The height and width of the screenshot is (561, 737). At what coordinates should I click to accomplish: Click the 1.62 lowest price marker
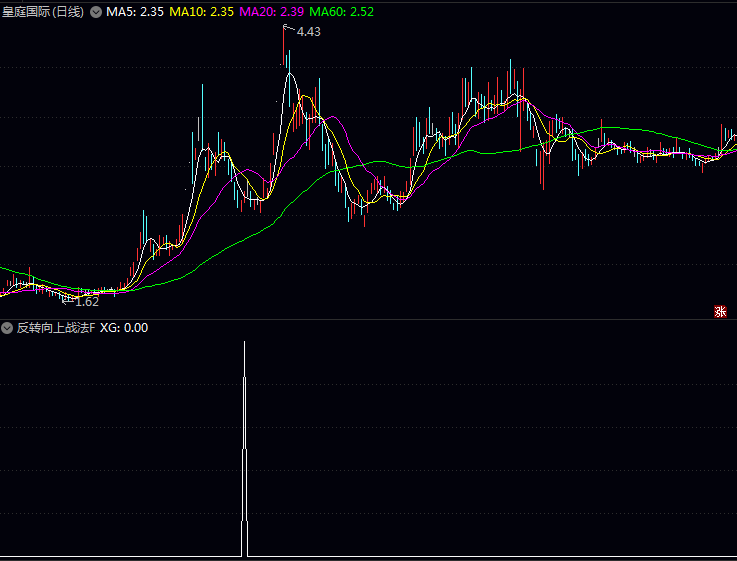pos(87,301)
